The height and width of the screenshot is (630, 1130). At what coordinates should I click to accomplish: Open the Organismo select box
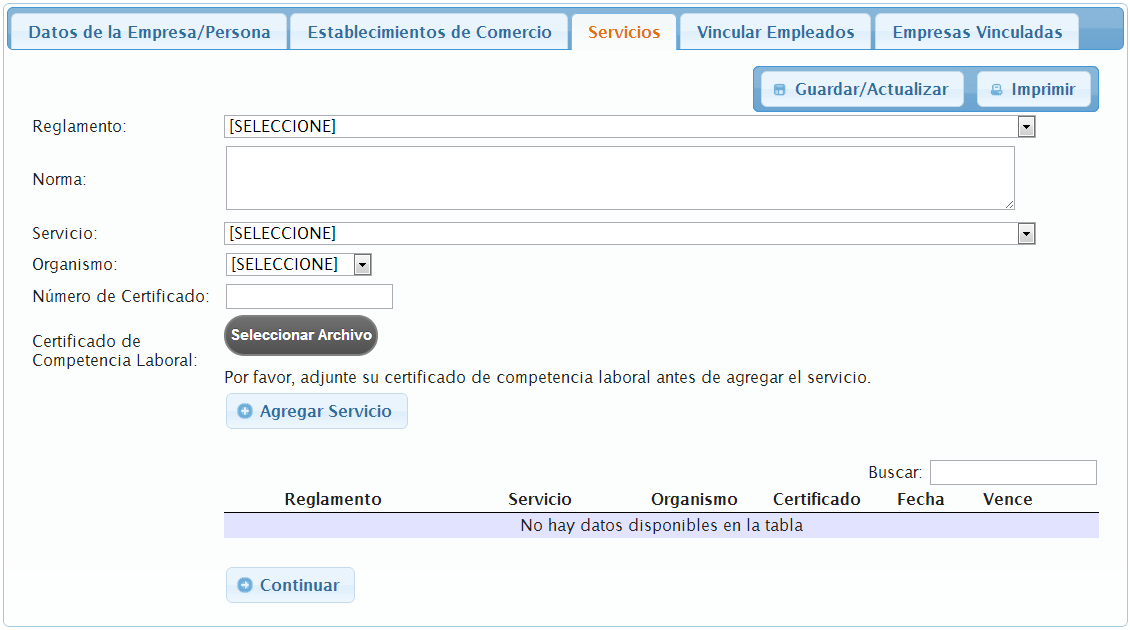click(299, 265)
